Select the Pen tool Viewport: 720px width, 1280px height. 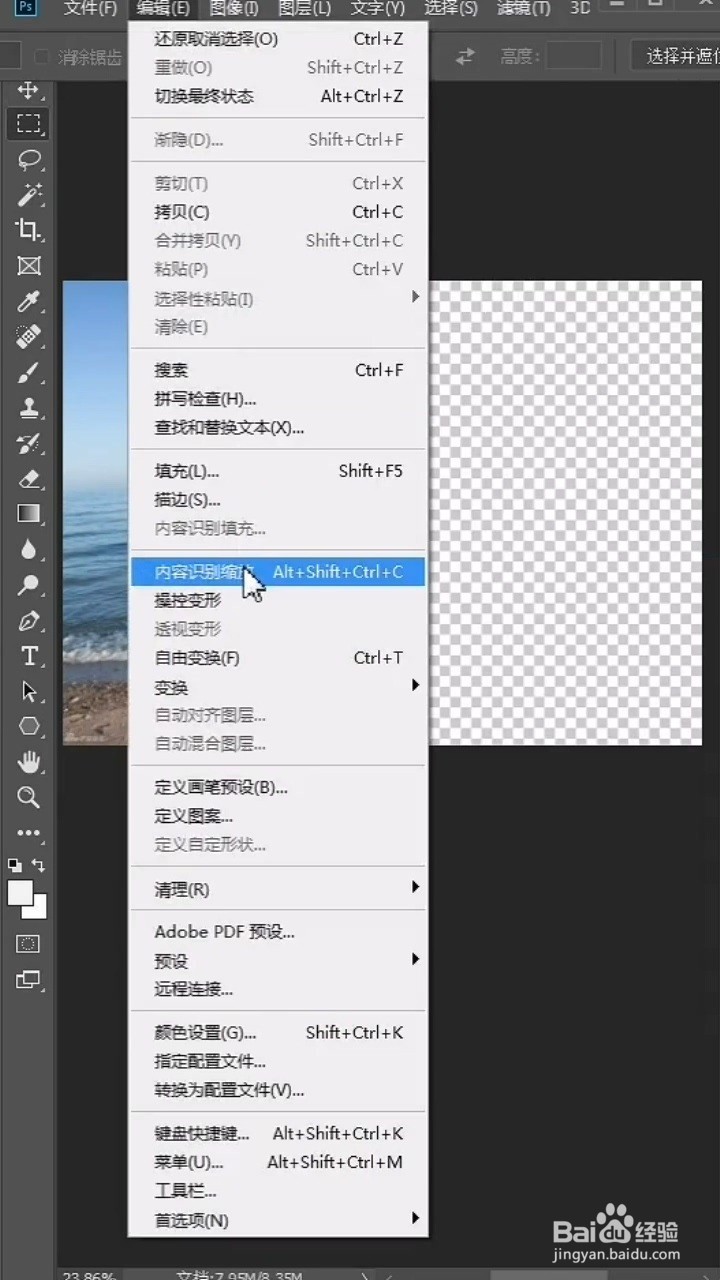pyautogui.click(x=28, y=621)
